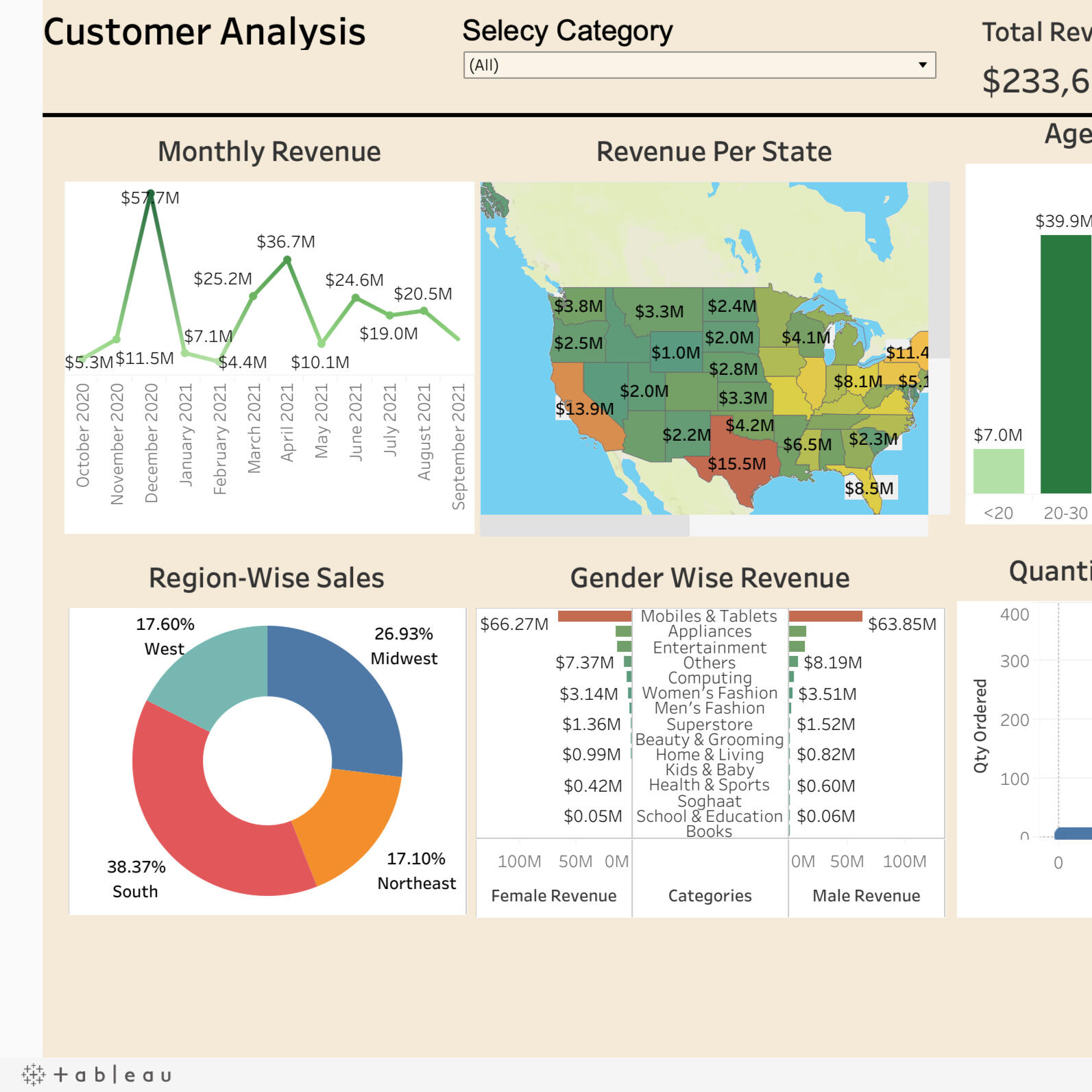Click the June 2021 $24.6M point
This screenshot has width=1092, height=1092.
pos(355,298)
